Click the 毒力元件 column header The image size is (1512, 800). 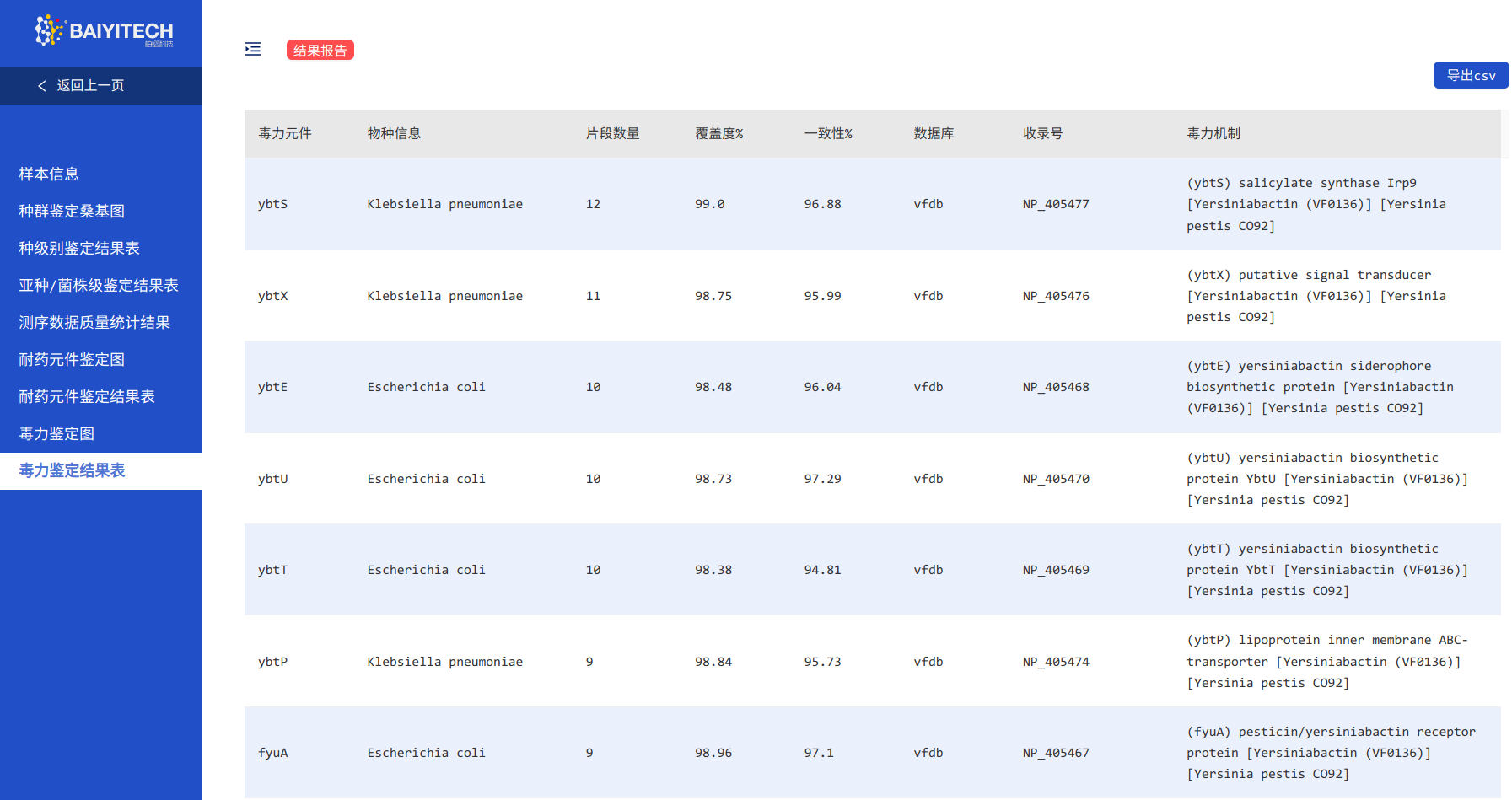coord(285,133)
